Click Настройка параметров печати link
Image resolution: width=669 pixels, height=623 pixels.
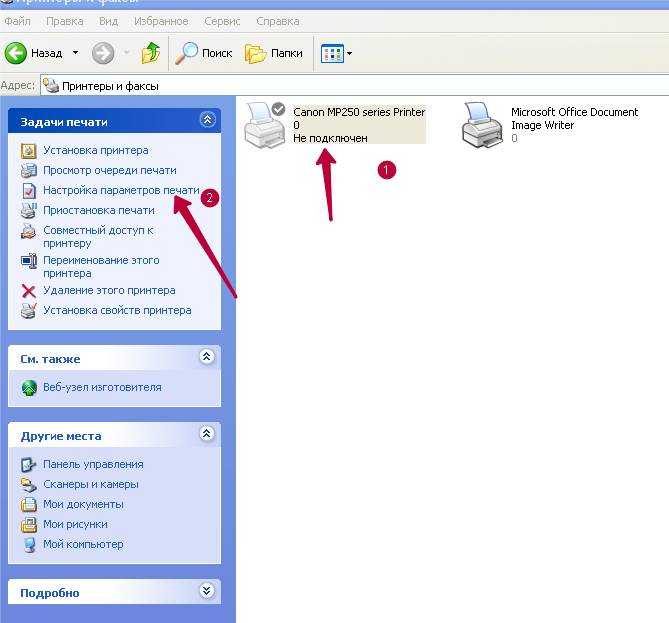(120, 190)
